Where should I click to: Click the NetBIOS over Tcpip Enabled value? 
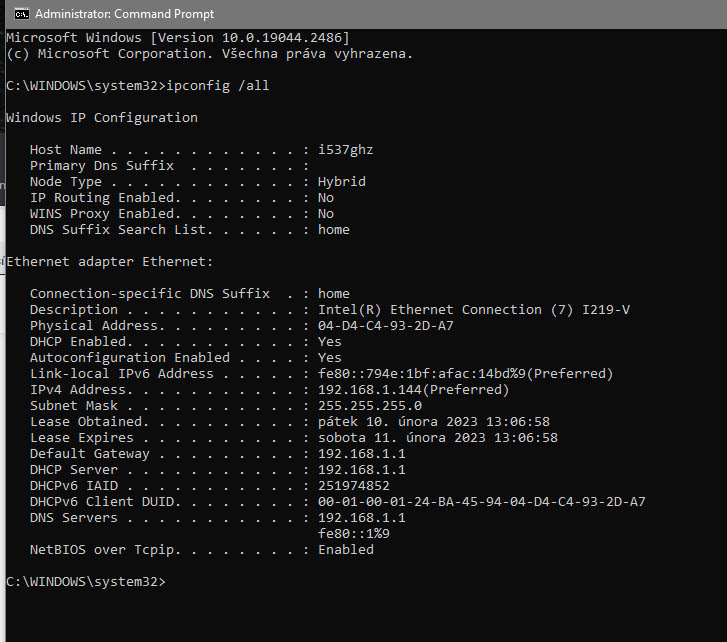[x=345, y=550]
